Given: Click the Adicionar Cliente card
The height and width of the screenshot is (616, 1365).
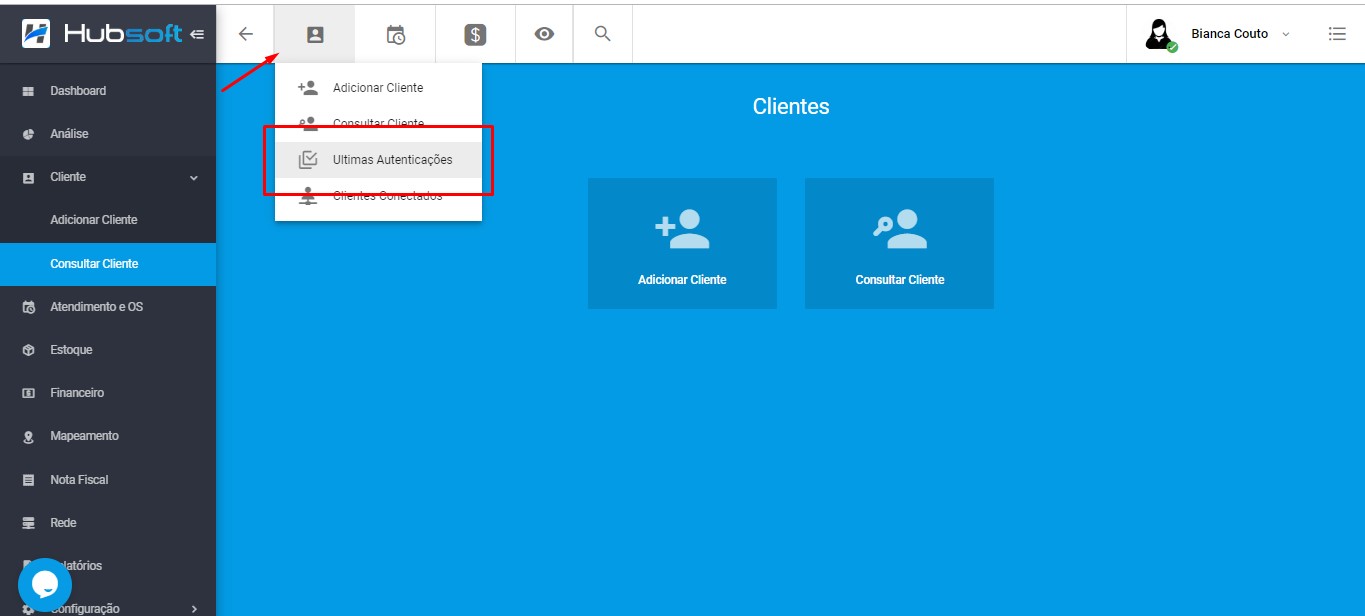Looking at the screenshot, I should pos(682,243).
